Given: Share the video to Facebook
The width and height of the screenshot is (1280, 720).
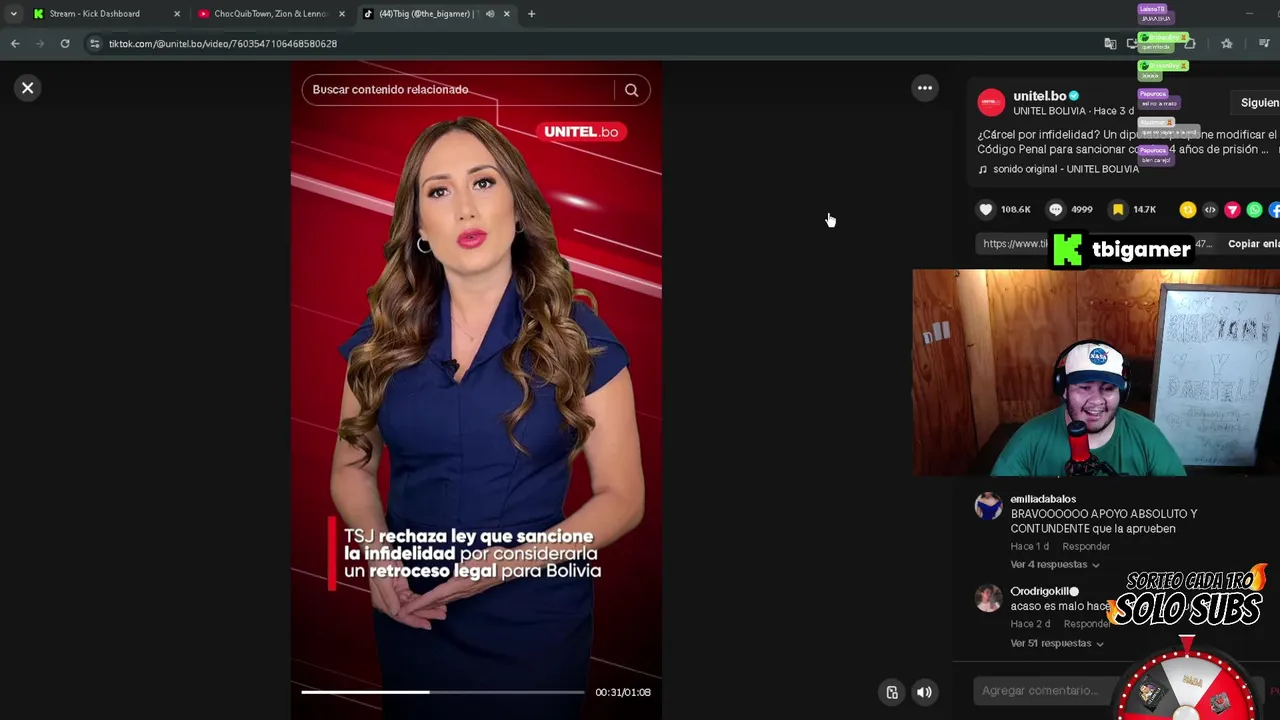Looking at the screenshot, I should 1275,209.
